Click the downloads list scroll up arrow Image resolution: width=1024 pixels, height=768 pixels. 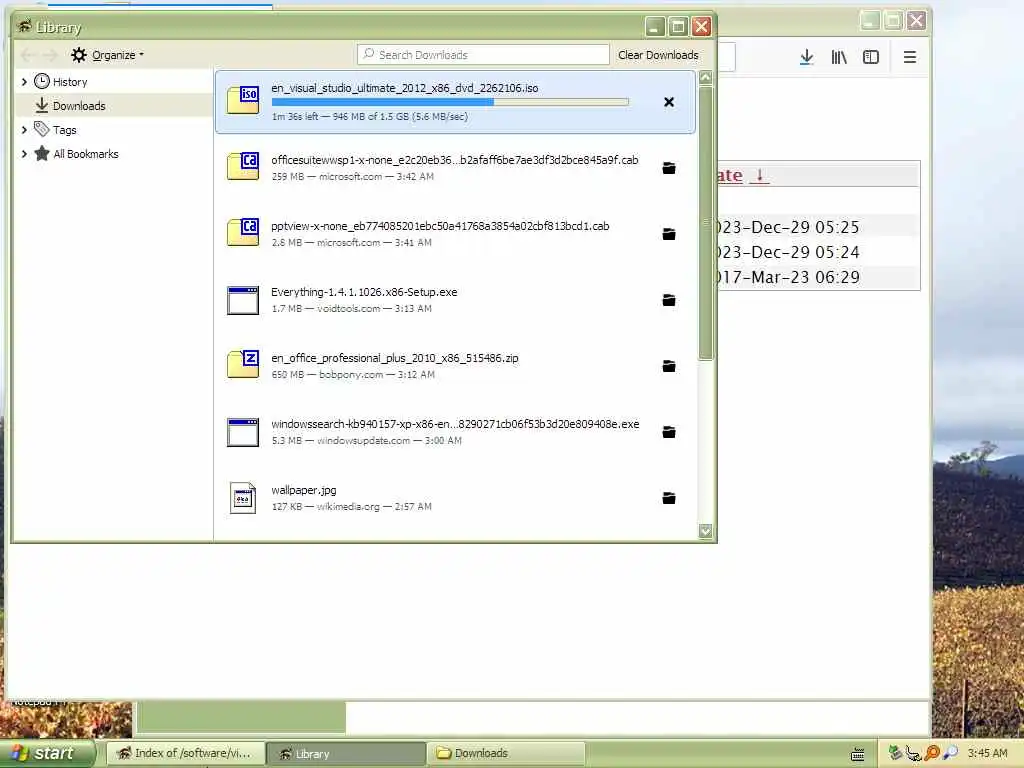point(705,78)
